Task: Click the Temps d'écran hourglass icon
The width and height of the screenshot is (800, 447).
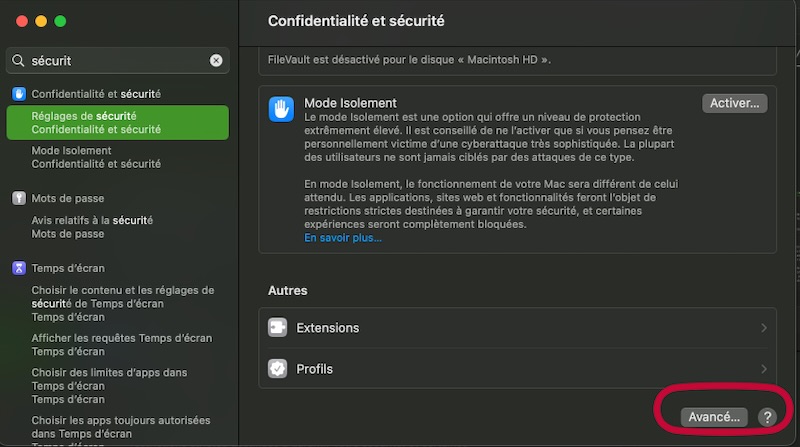Action: 19,268
